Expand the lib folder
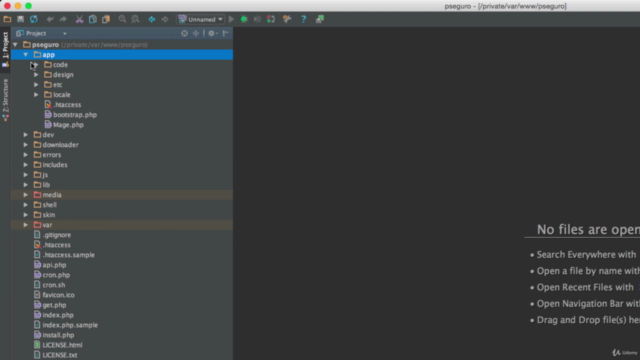 coord(26,184)
